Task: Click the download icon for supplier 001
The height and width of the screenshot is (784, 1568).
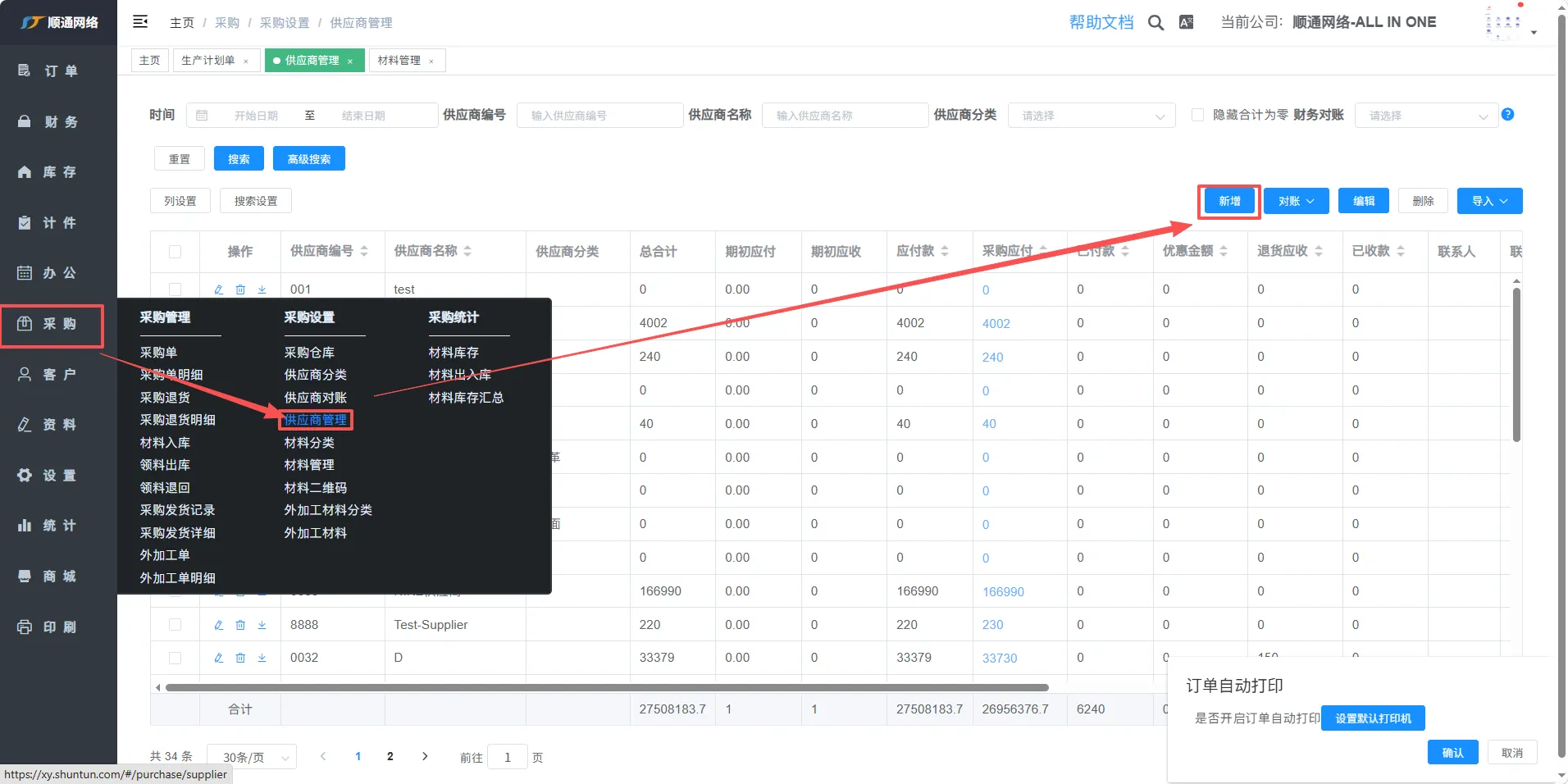Action: (x=262, y=289)
